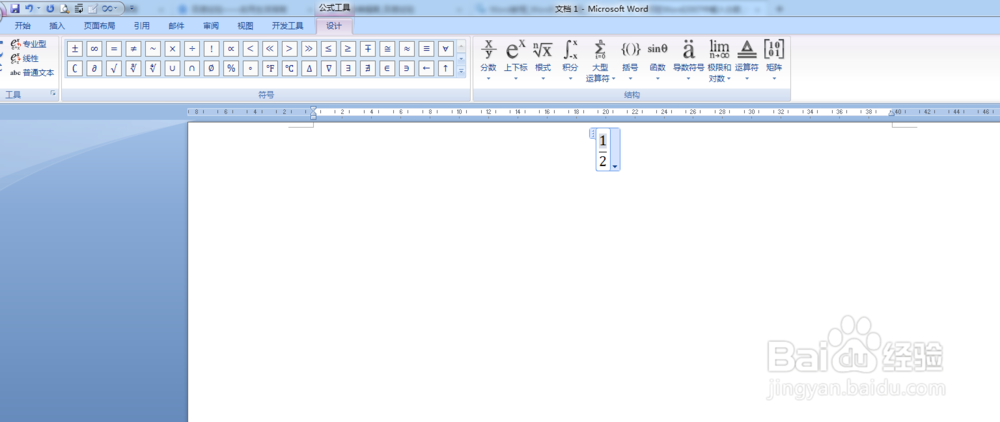Insert the empty set symbol

point(211,68)
